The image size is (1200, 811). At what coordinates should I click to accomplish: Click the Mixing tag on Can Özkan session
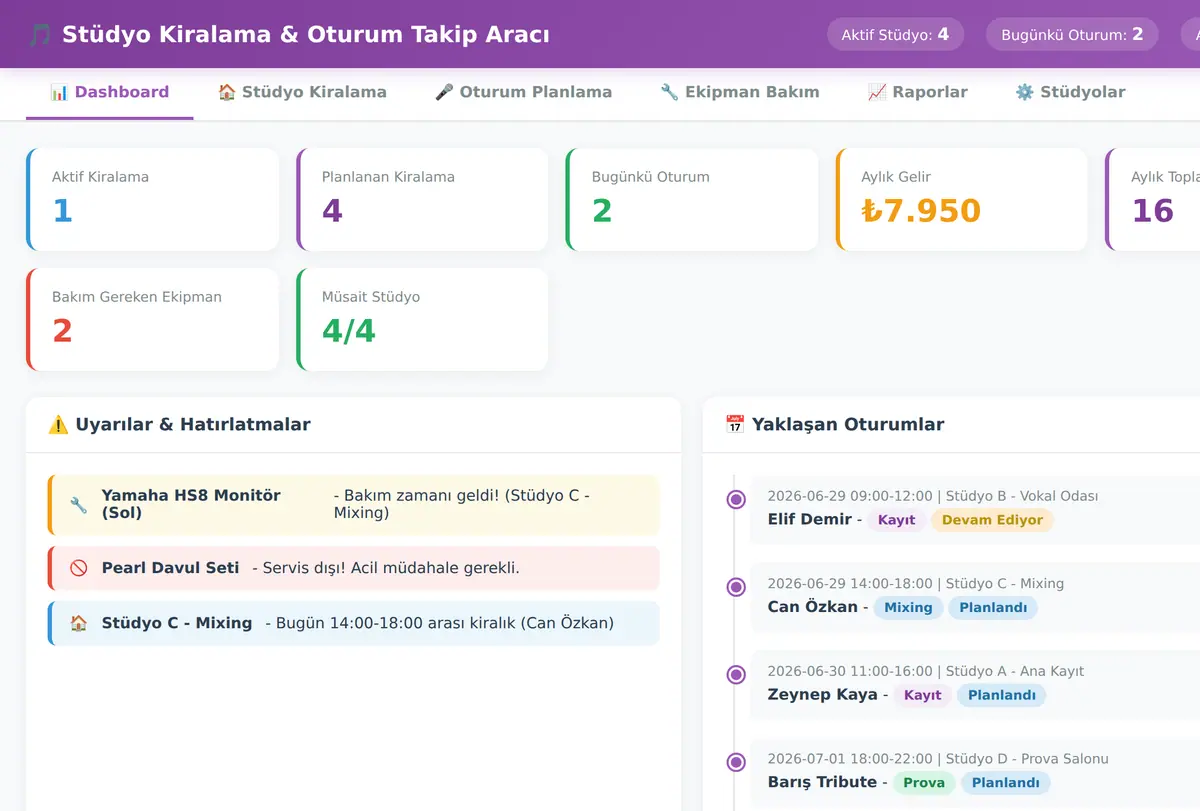pyautogui.click(x=908, y=607)
